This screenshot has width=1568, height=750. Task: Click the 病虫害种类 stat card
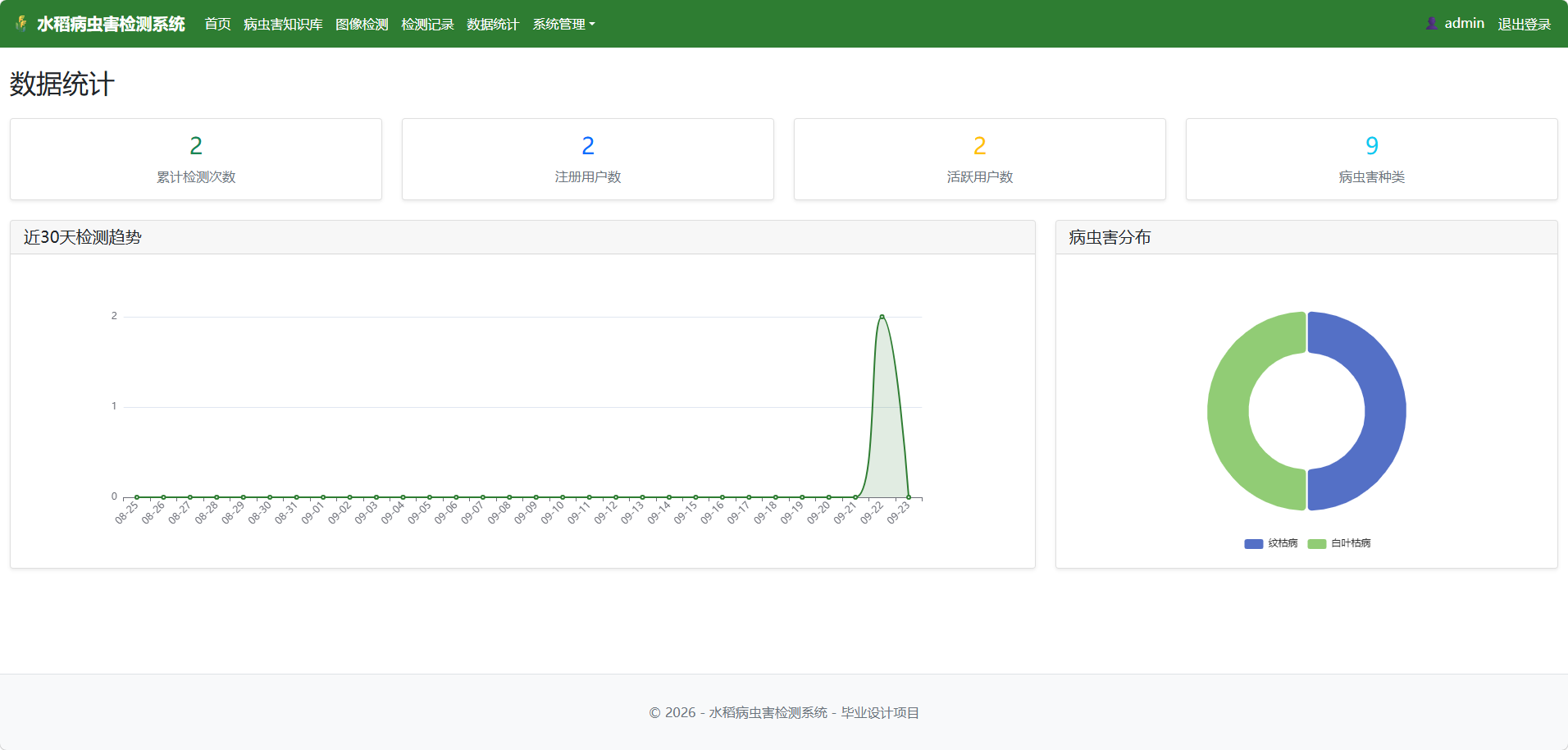tap(1372, 159)
